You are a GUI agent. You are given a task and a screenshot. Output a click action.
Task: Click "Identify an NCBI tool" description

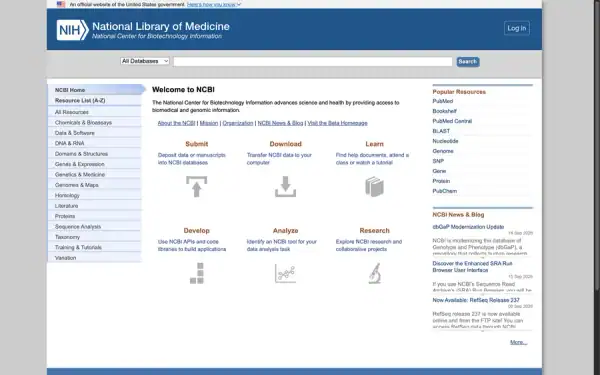[282, 246]
